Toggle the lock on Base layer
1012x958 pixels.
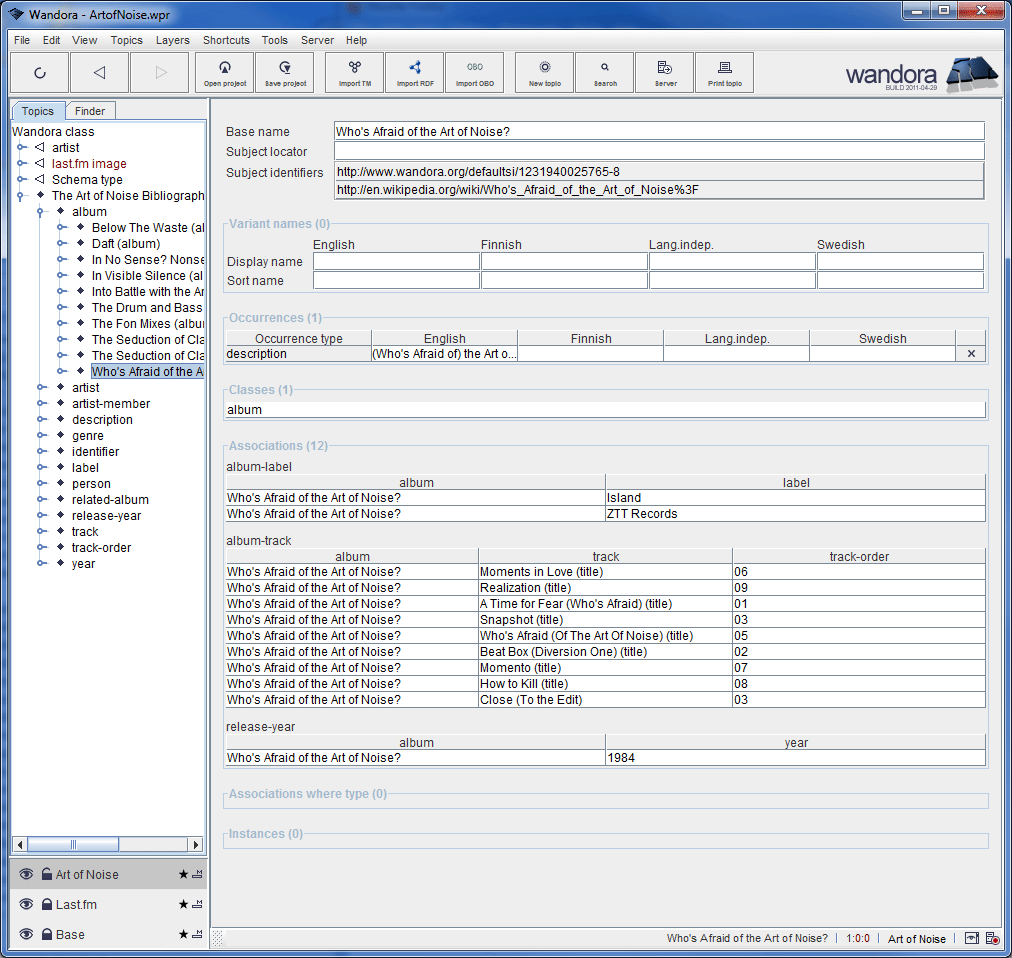click(x=47, y=935)
